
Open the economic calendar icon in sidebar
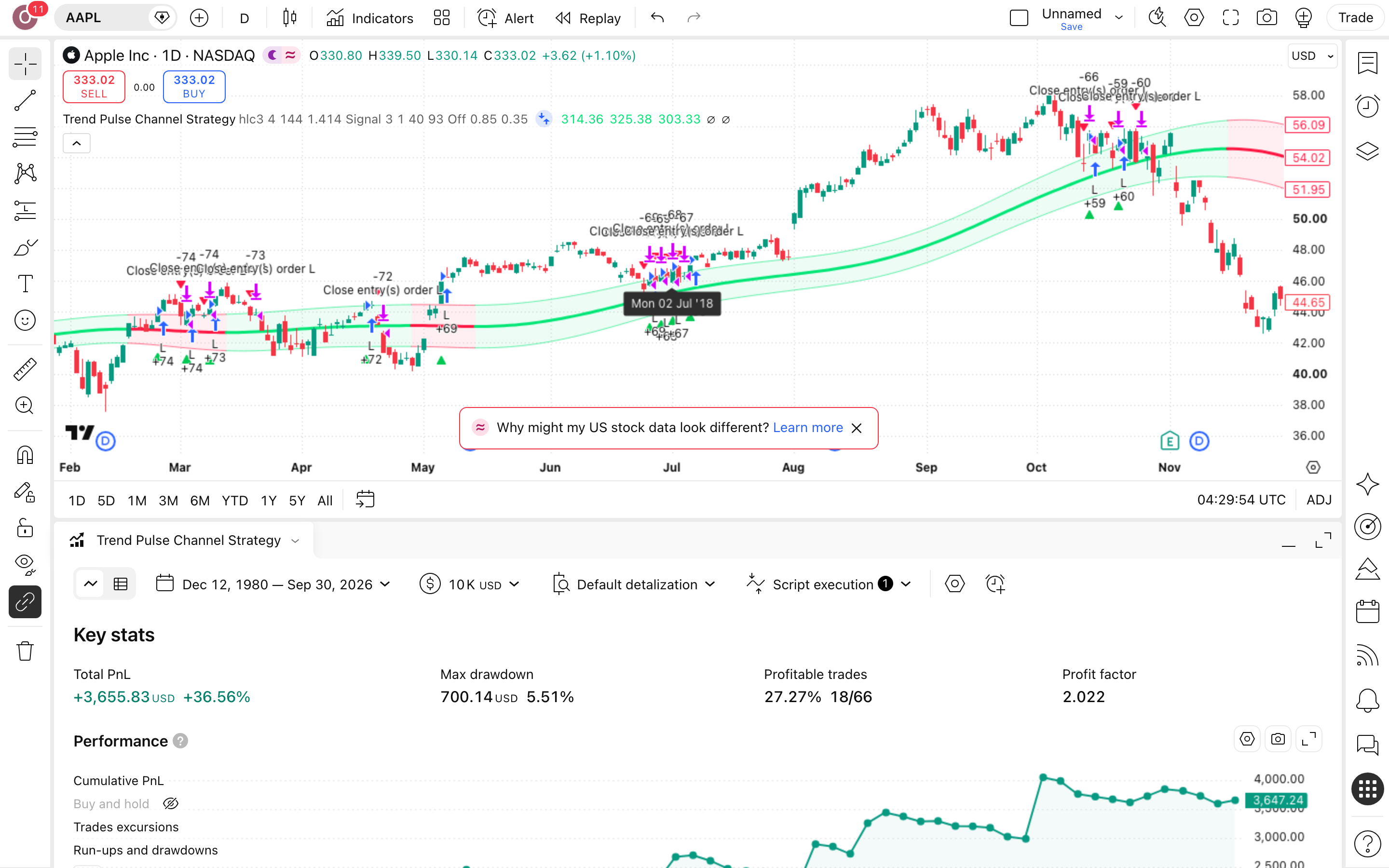pyautogui.click(x=1368, y=611)
